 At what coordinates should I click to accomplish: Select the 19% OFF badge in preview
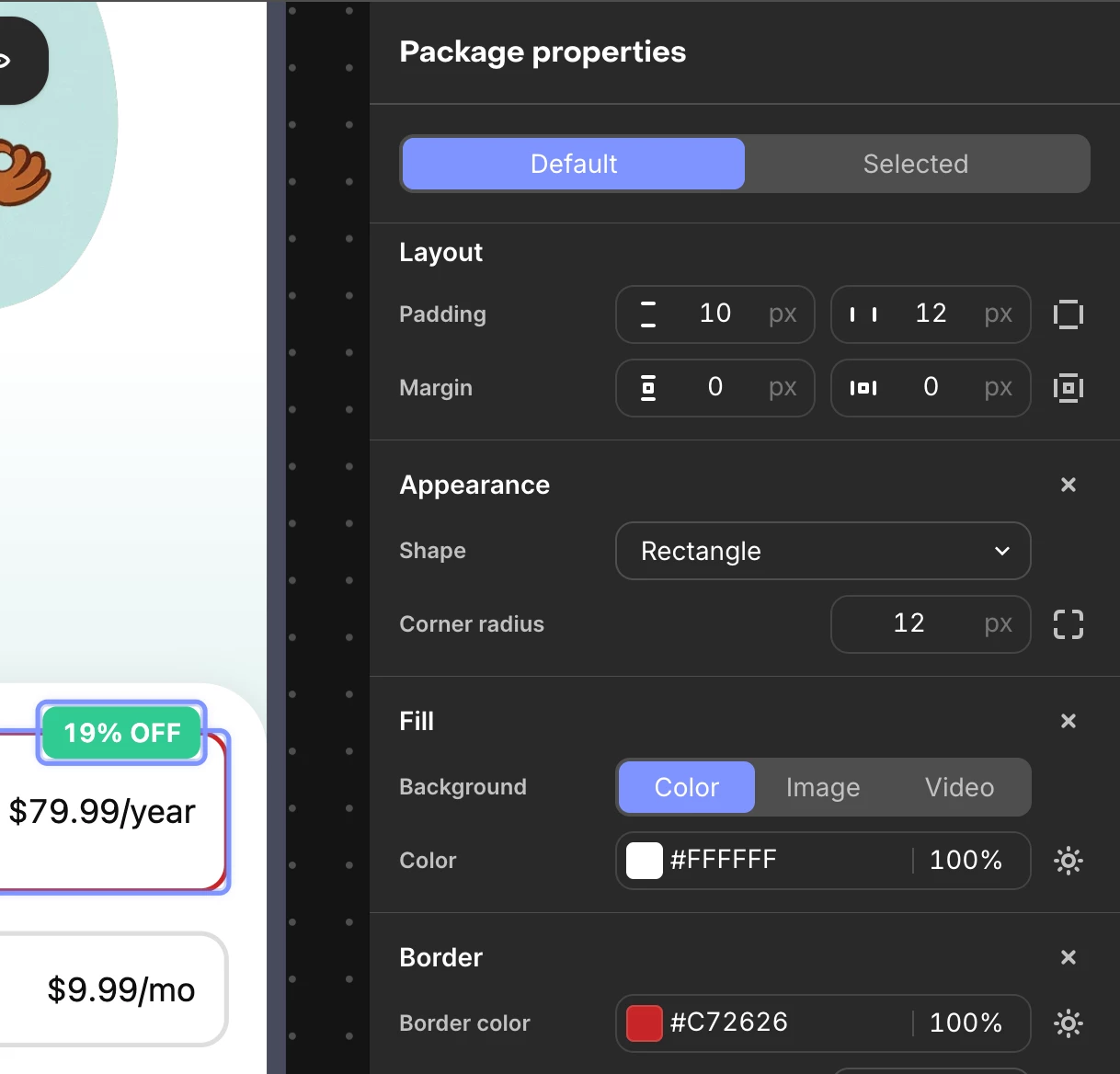[x=122, y=733]
